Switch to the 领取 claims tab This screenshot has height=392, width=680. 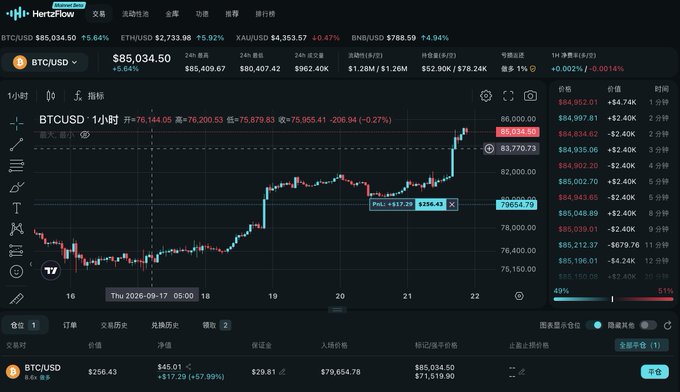coord(216,325)
